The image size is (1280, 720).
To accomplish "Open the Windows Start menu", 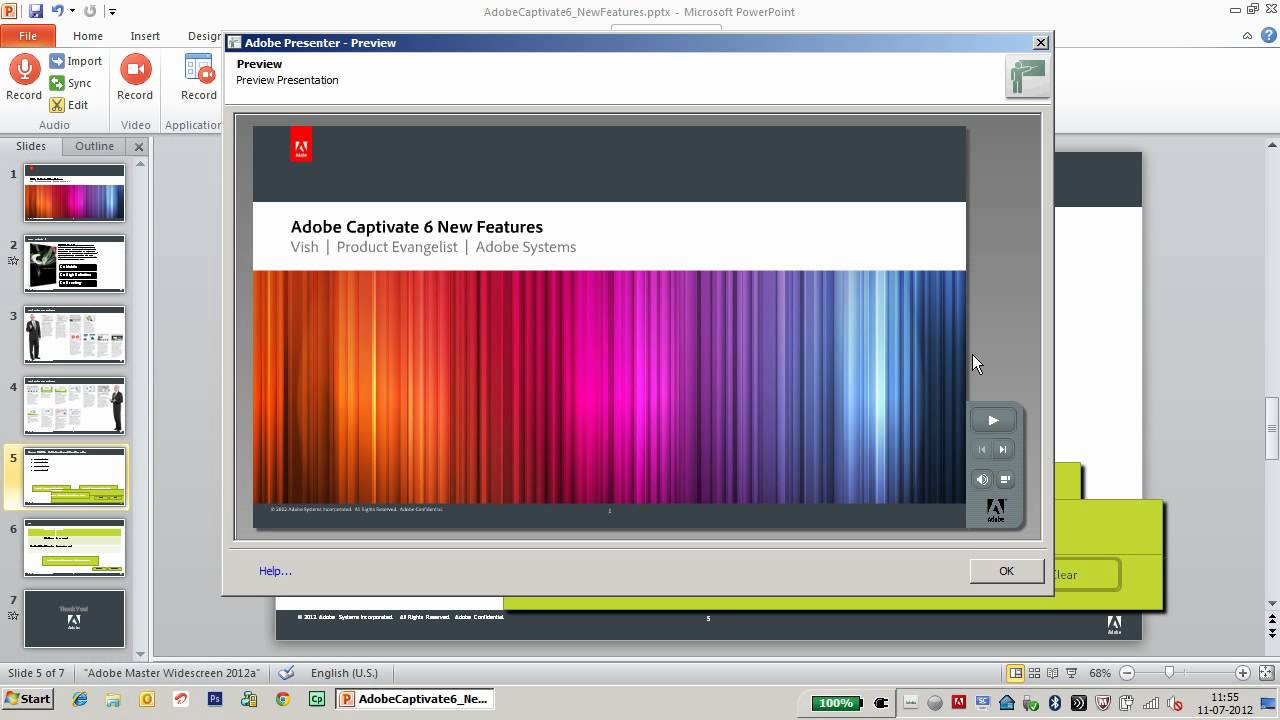I will tap(28, 699).
